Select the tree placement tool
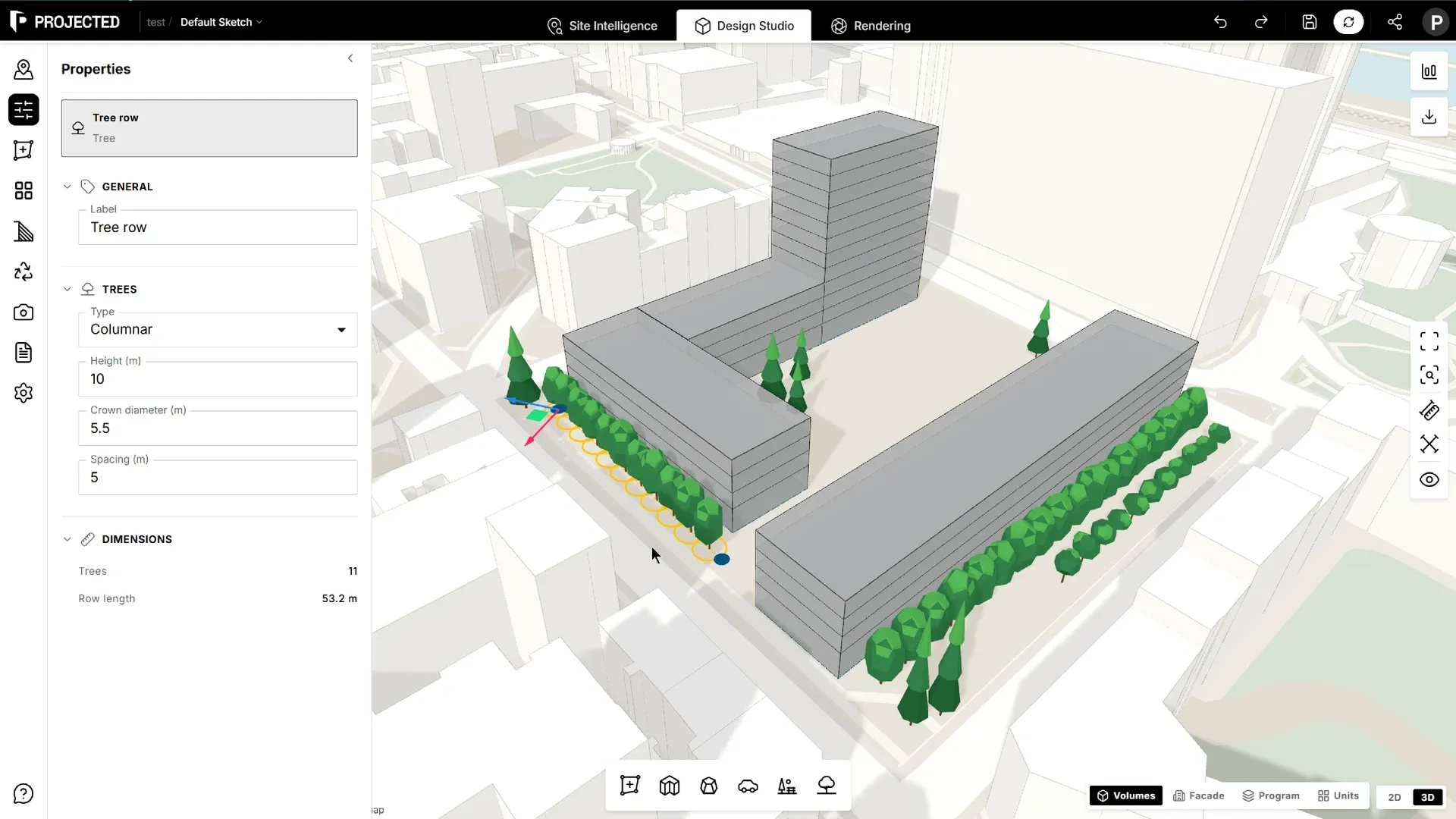 [827, 786]
